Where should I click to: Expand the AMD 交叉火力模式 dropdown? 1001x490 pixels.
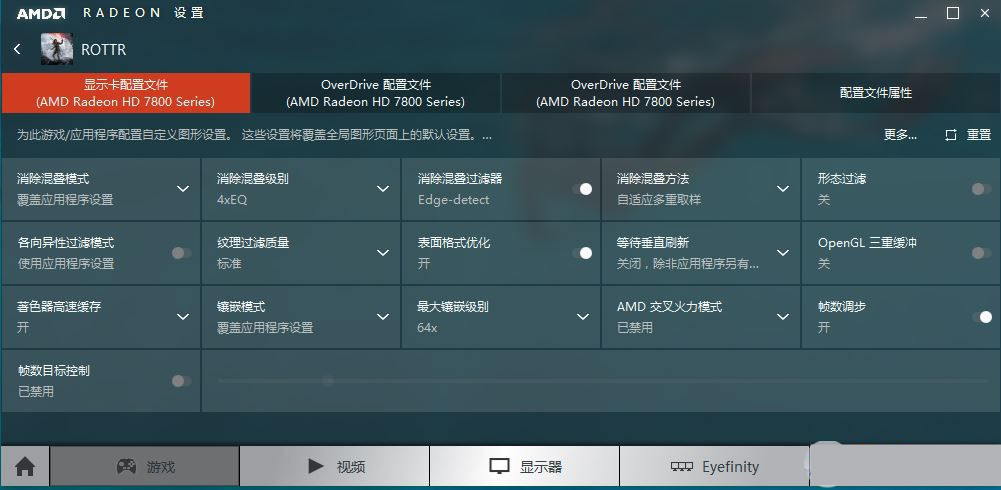[783, 316]
